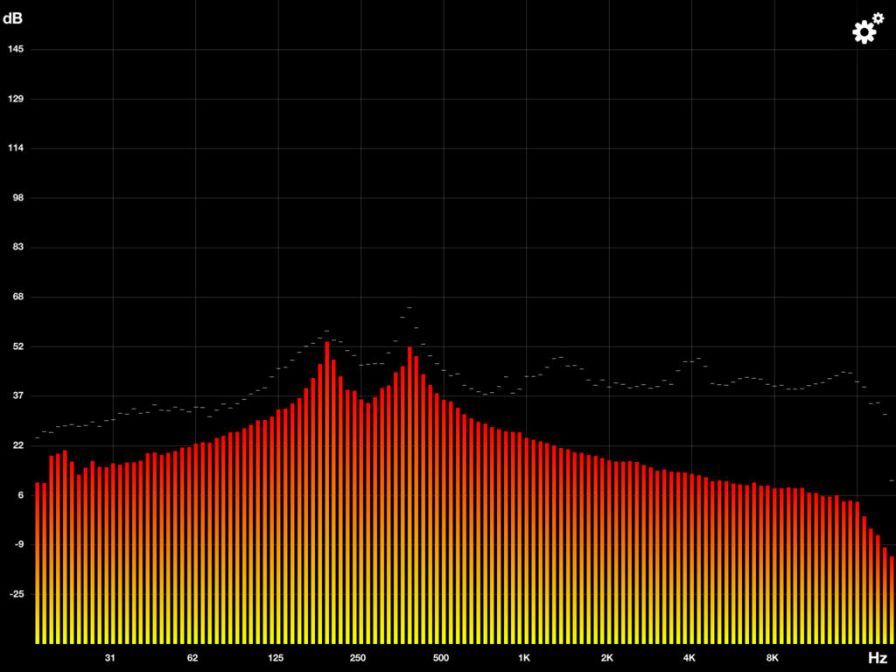The height and width of the screenshot is (672, 896).
Task: Tap the -25 dB scale label
Action: (15, 594)
